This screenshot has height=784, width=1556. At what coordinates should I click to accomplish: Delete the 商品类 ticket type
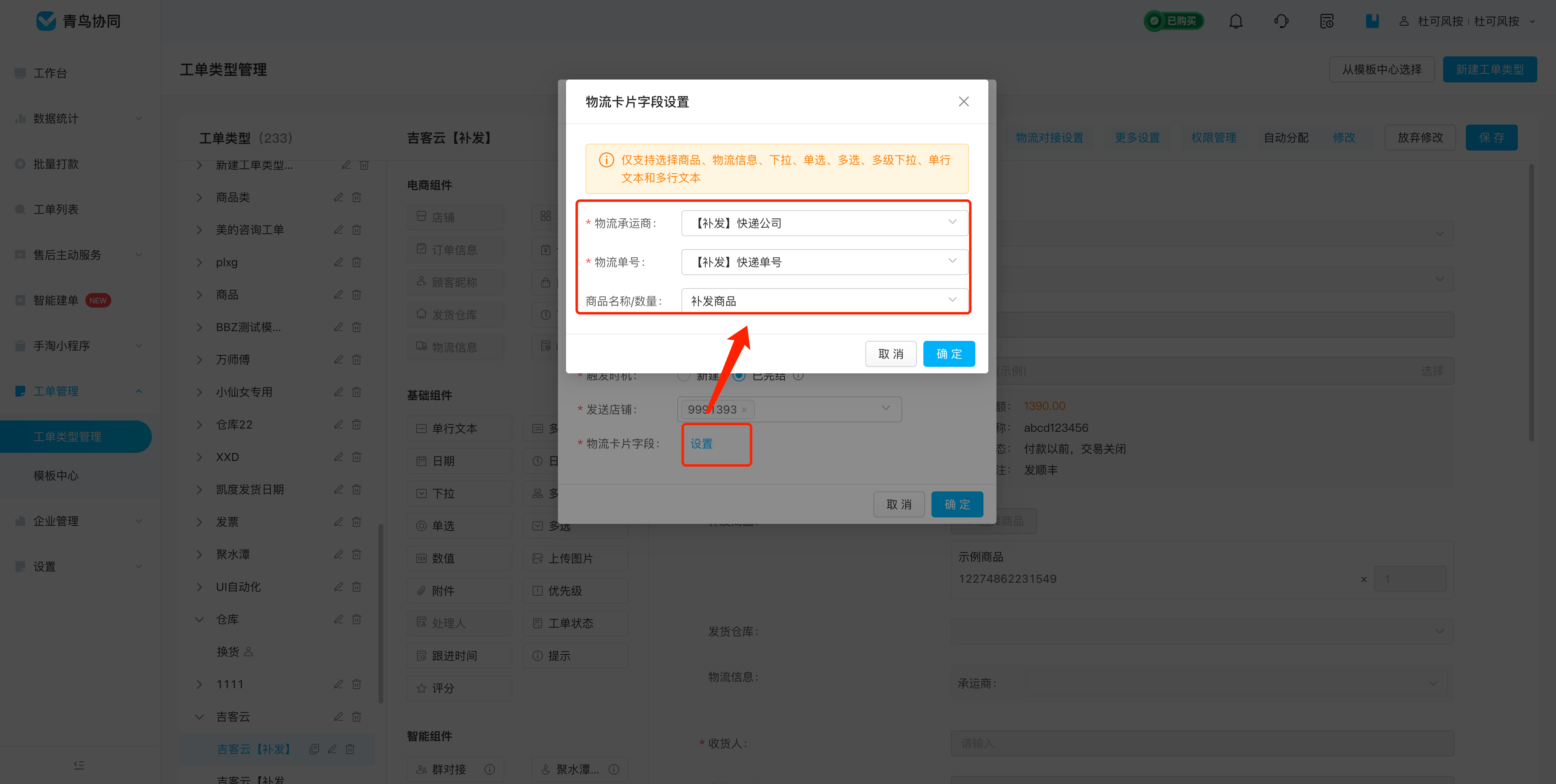click(x=357, y=197)
